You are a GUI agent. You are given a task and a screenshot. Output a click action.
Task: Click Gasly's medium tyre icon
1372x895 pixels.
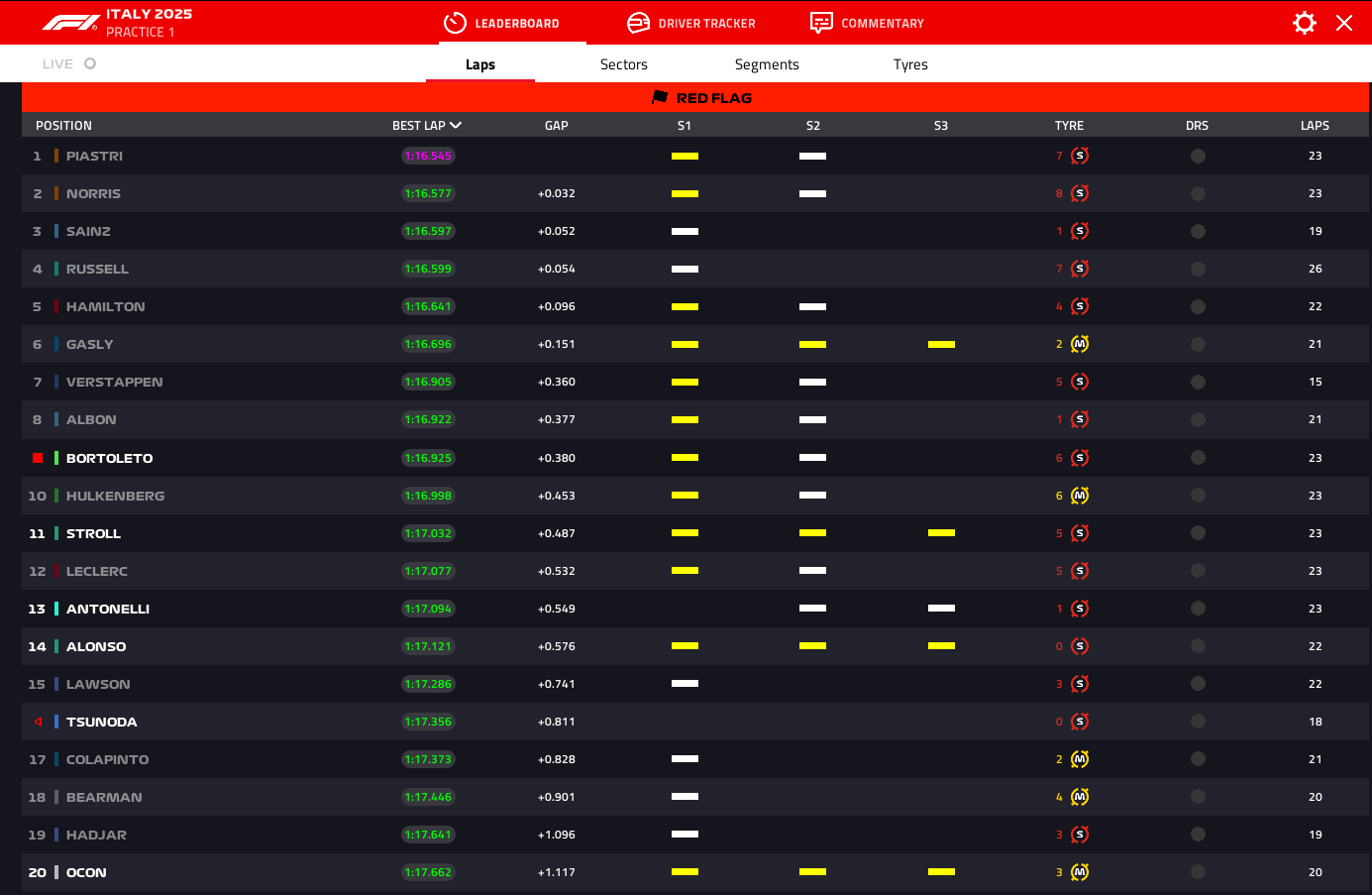[x=1080, y=344]
